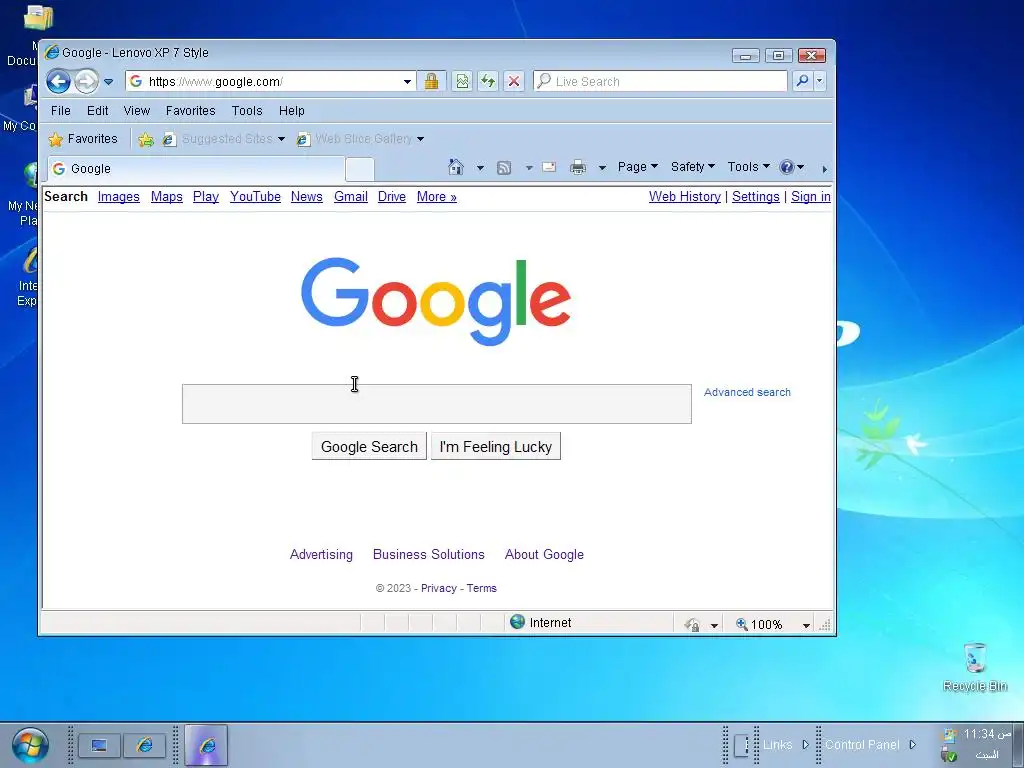Click the Read Mail envelope icon
This screenshot has height=768, width=1024.
click(x=549, y=167)
